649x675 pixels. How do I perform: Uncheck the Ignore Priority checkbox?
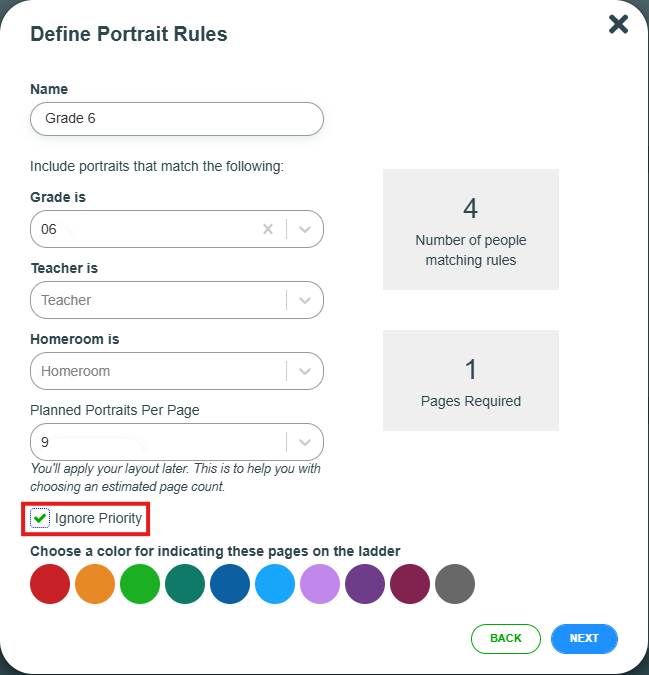(x=41, y=518)
